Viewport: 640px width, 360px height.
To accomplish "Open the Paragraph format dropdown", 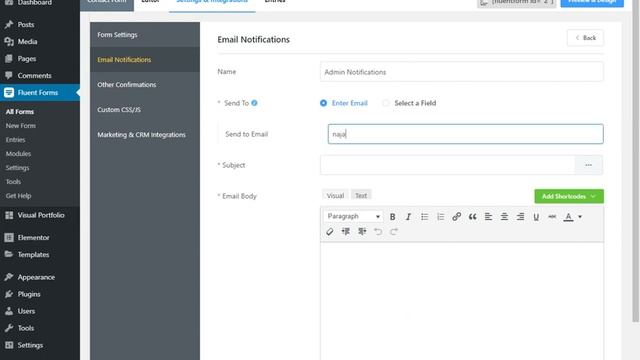I will point(353,216).
